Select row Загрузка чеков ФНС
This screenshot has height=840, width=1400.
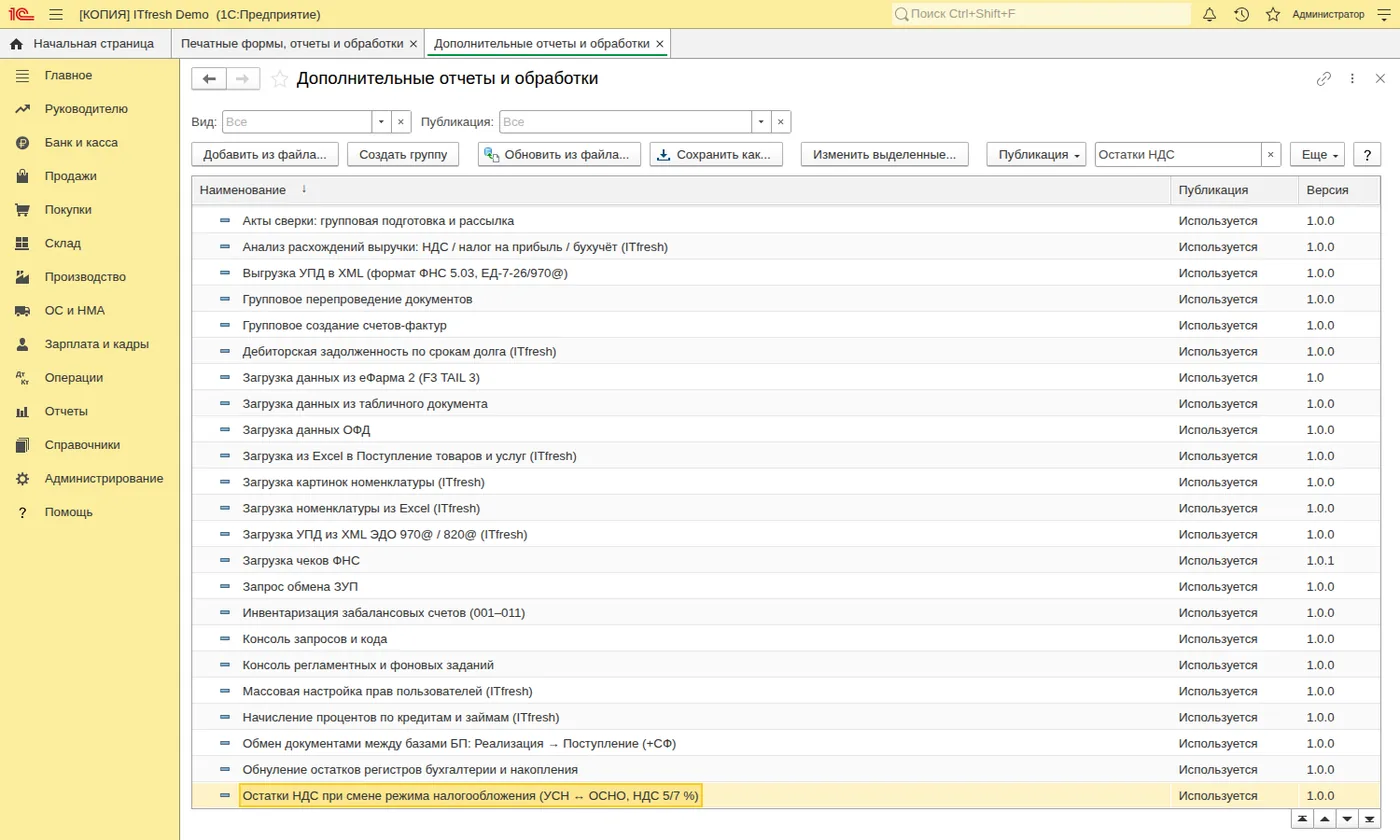(x=785, y=561)
